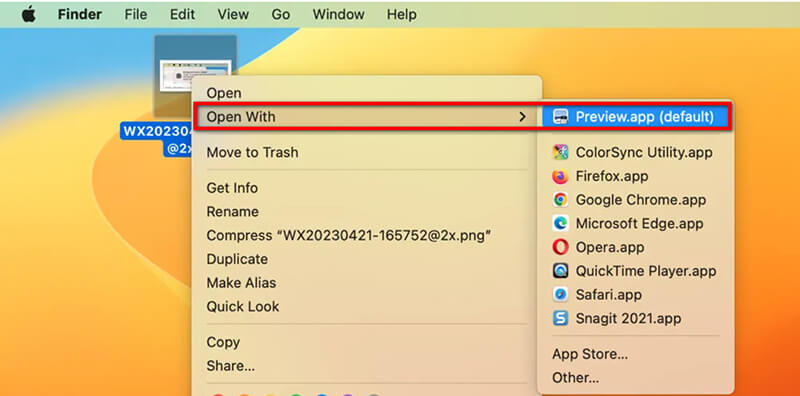Select Preview.app (default) in the submenu
This screenshot has height=396, width=800.
636,117
